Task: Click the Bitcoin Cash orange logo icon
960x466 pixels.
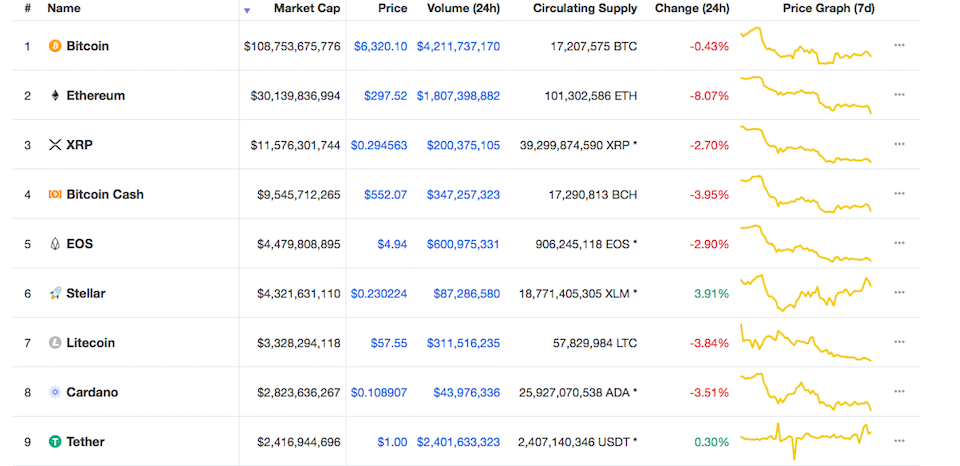Action: coord(55,195)
